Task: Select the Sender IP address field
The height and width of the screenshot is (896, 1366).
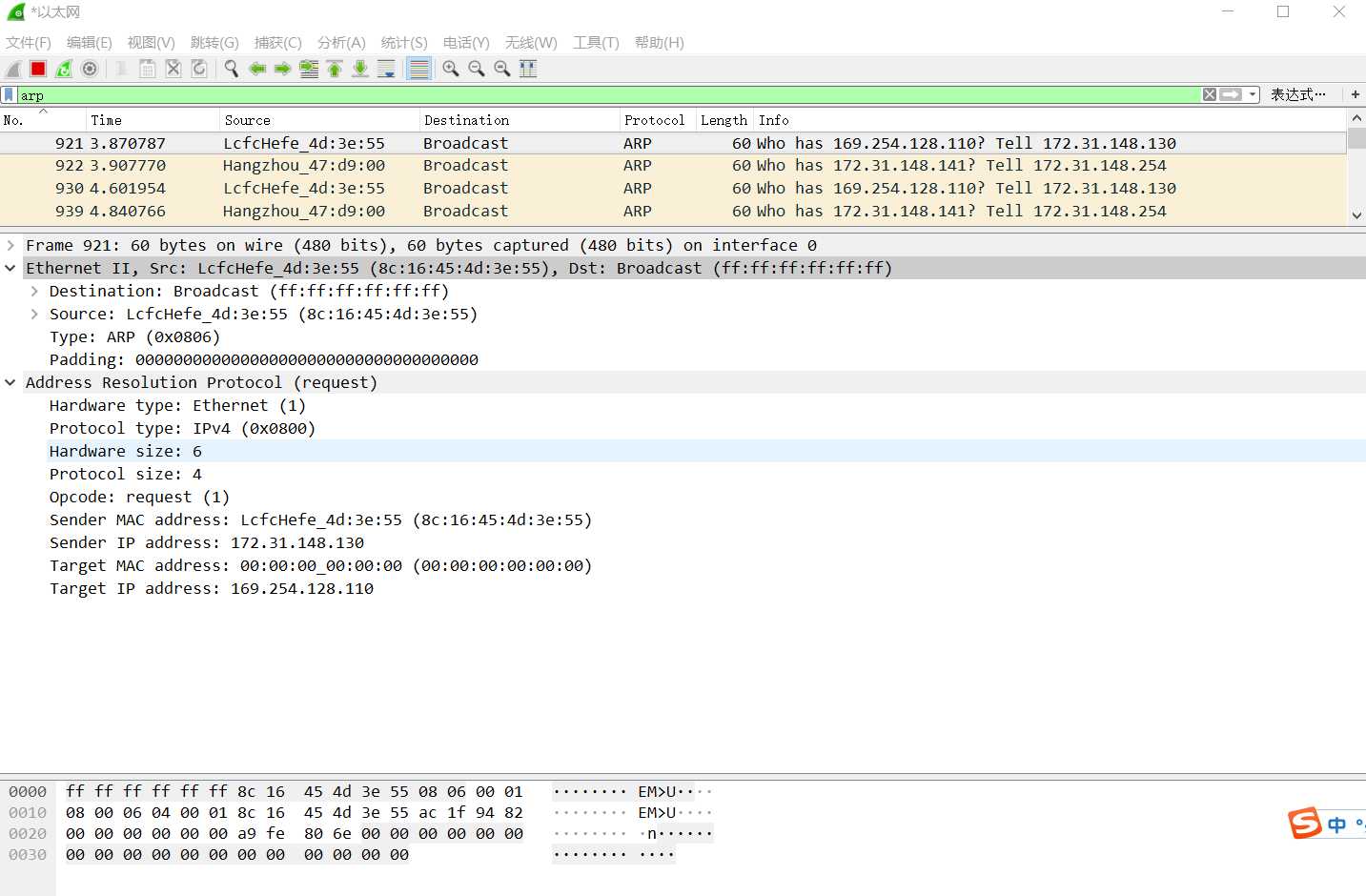Action: point(207,542)
